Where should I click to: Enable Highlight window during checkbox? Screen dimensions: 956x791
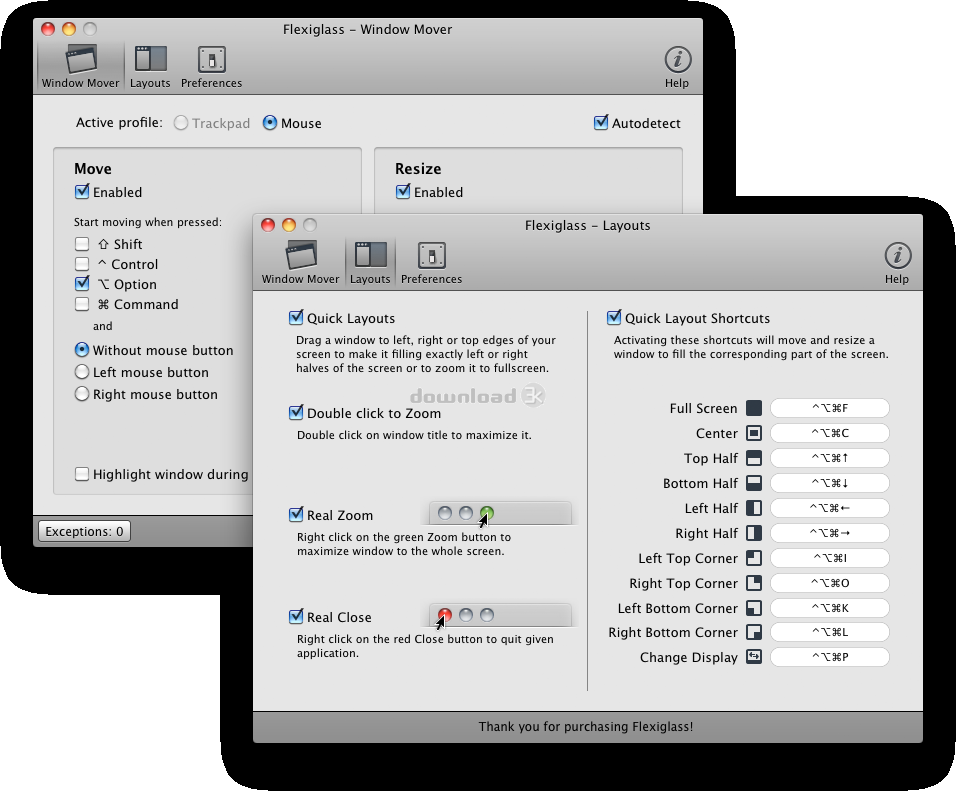click(x=82, y=474)
